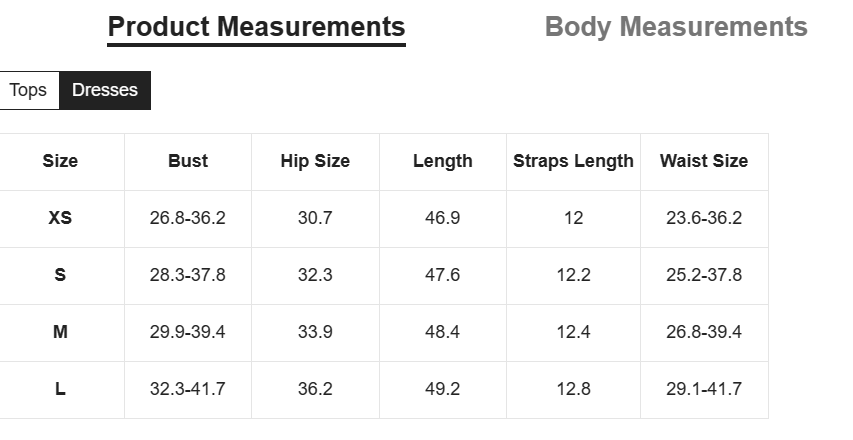Click the M hip size value 33.9
853x440 pixels.
[x=315, y=332]
